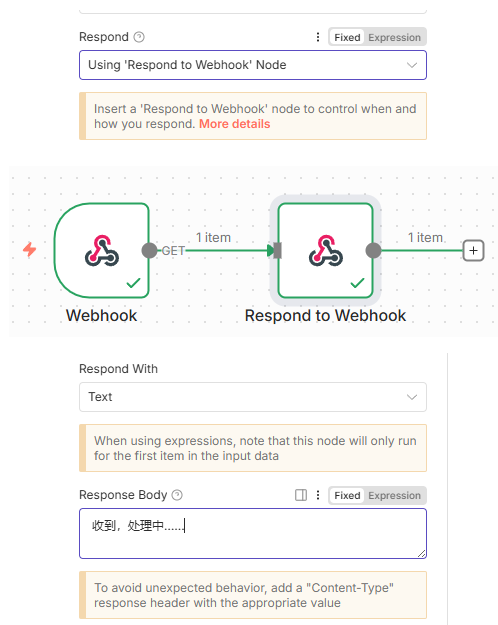Set Response Body to Fixed mode
The height and width of the screenshot is (625, 498).
pyautogui.click(x=347, y=495)
